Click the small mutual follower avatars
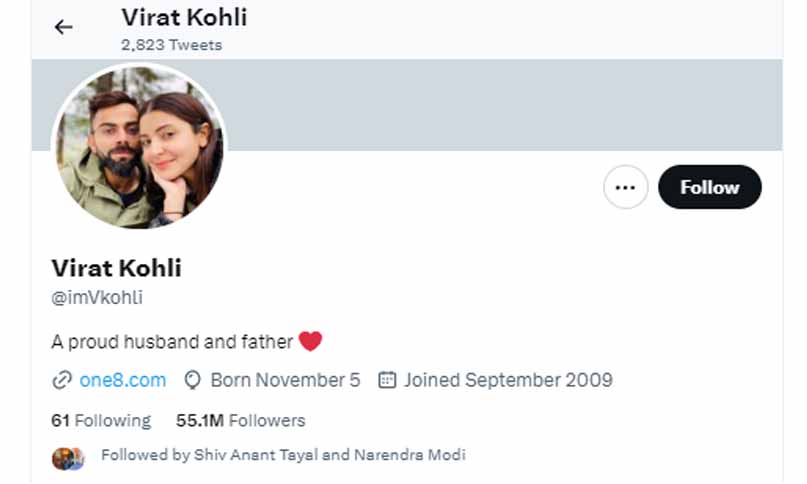807x484 pixels. coord(68,456)
